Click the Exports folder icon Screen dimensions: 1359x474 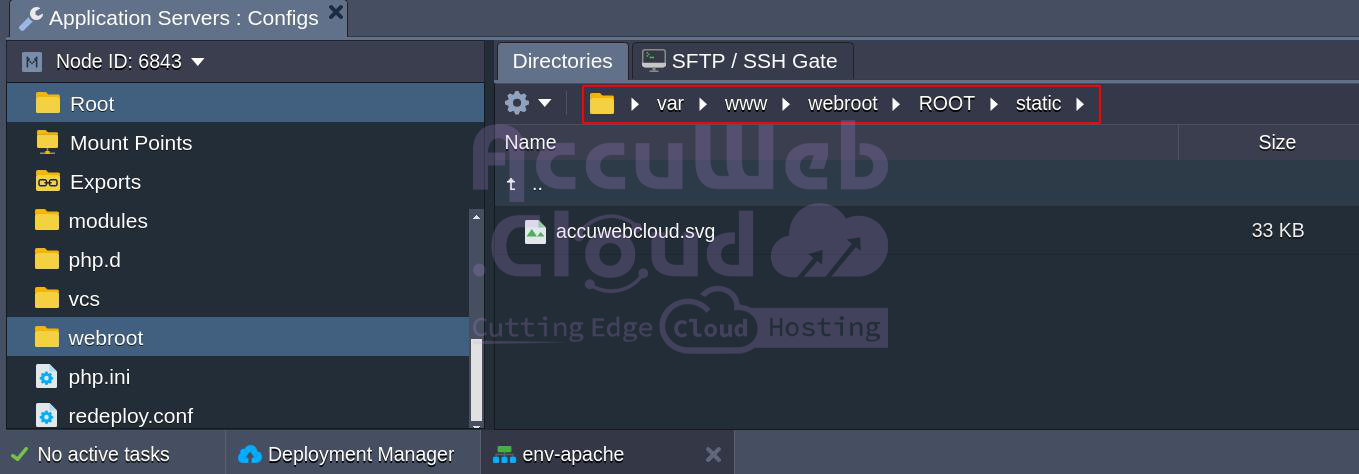tap(47, 181)
